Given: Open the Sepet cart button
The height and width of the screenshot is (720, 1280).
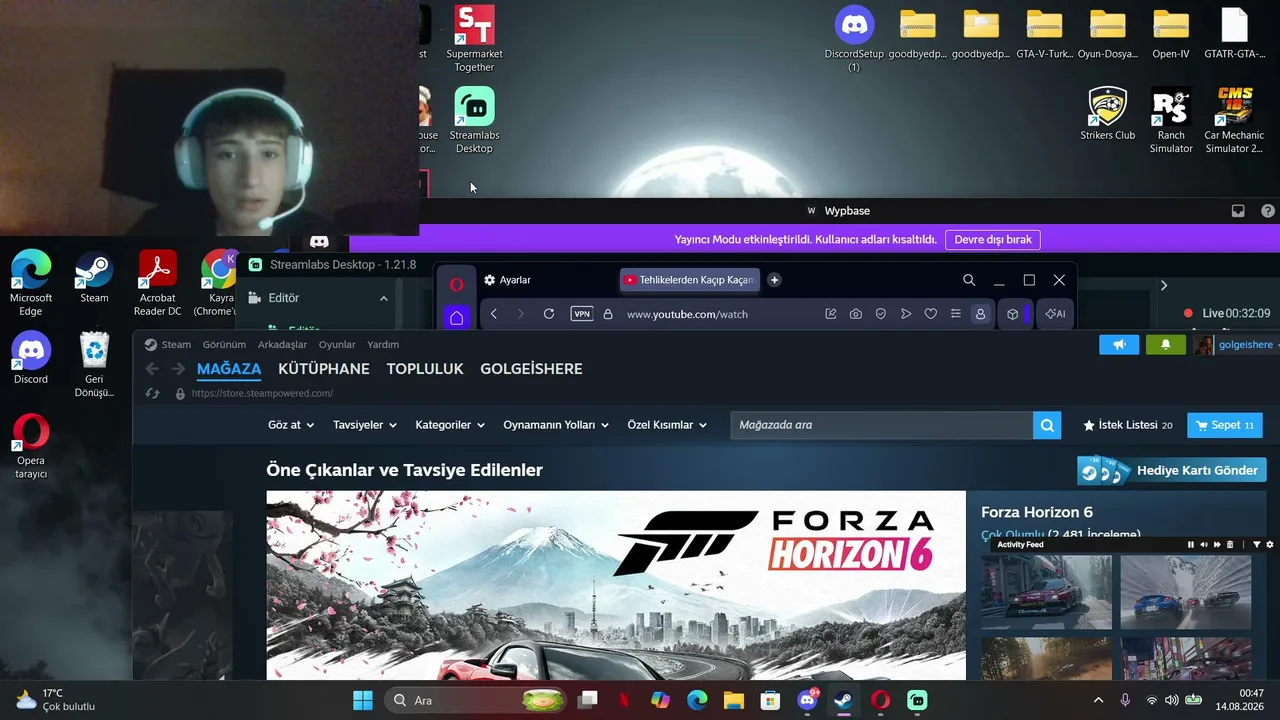Looking at the screenshot, I should pos(1225,425).
